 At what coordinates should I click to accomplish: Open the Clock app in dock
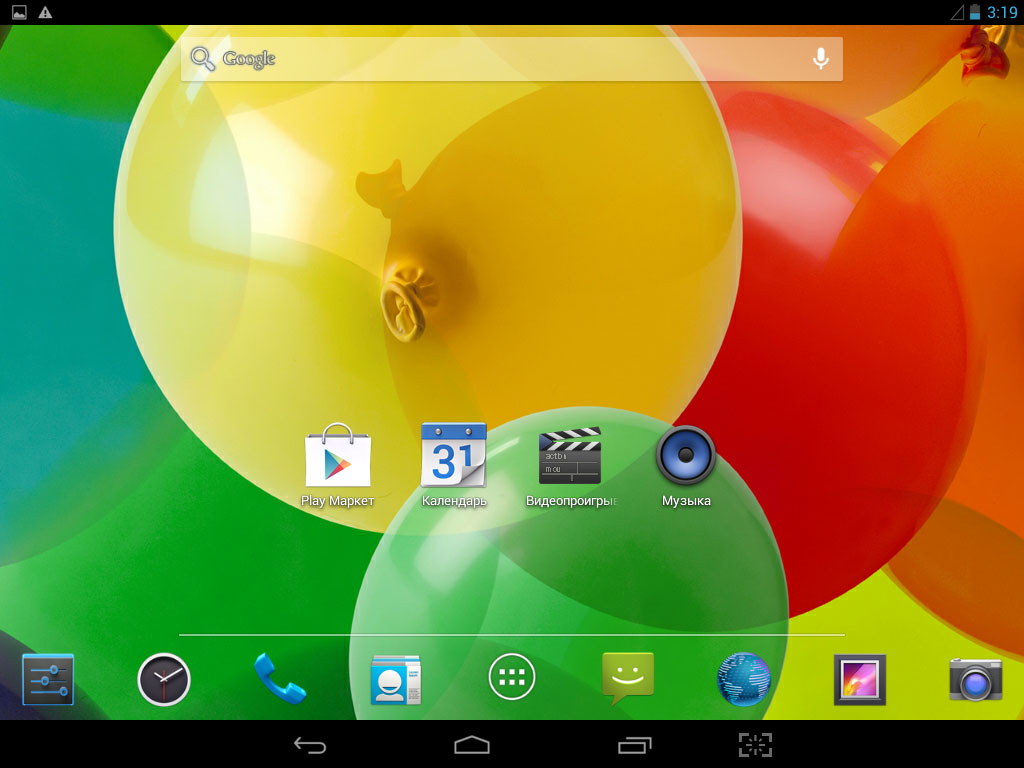(164, 679)
